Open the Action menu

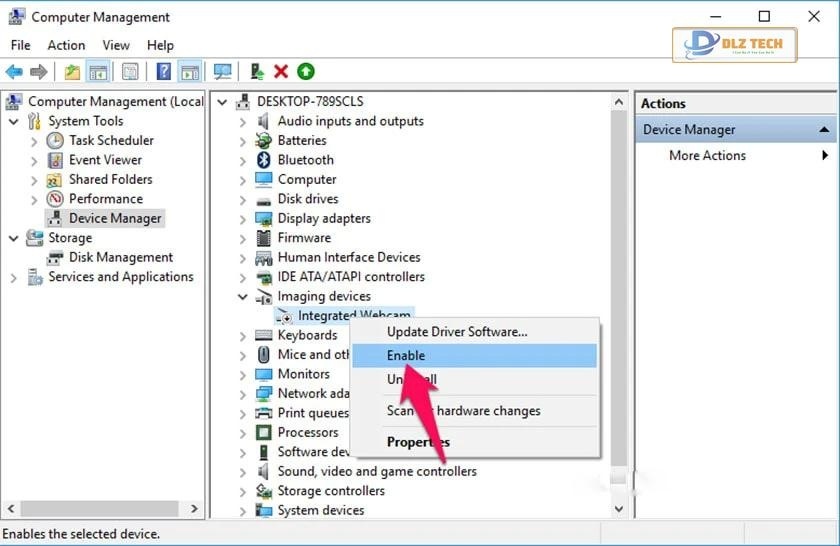66,45
